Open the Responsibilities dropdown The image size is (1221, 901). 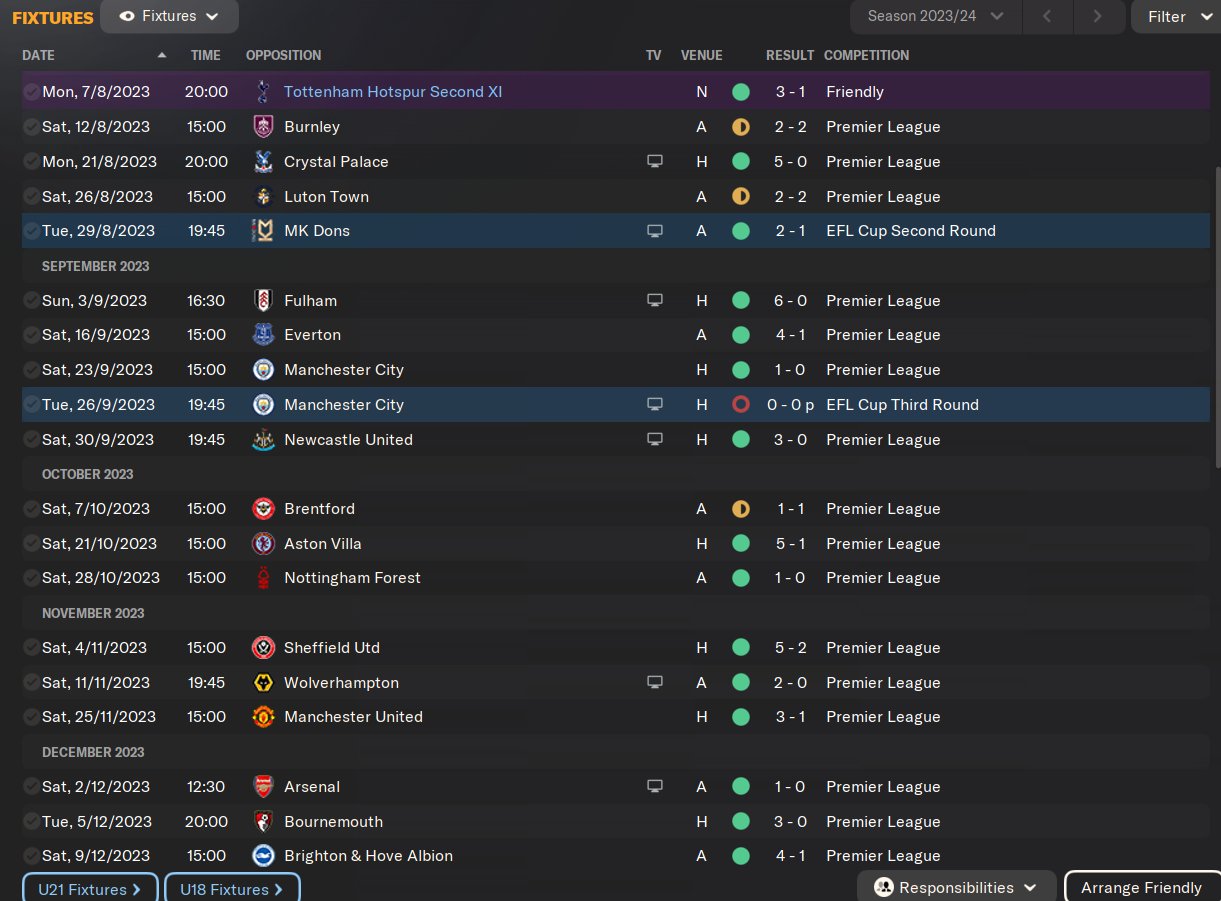point(956,888)
